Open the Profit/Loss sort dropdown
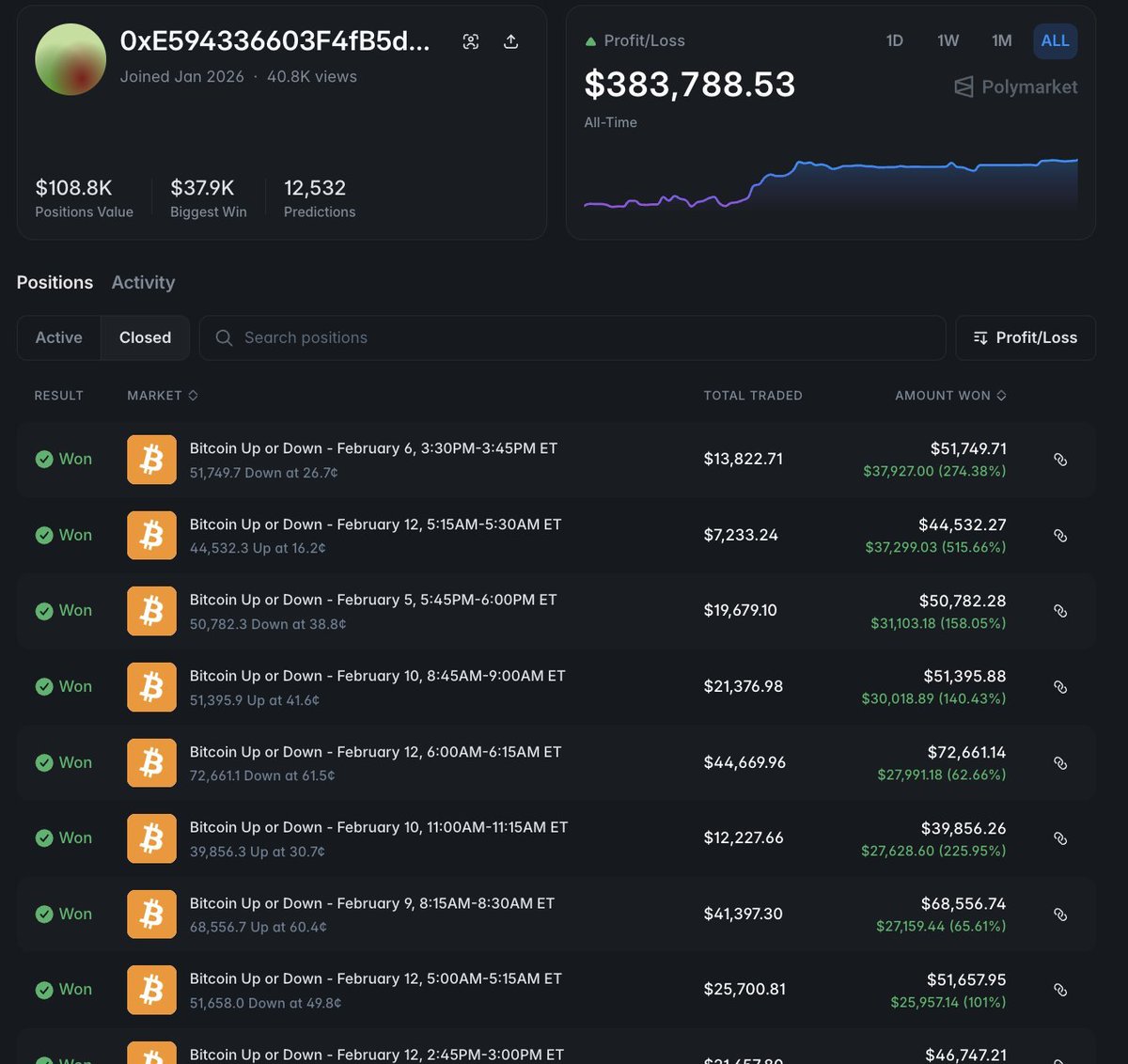Image resolution: width=1128 pixels, height=1064 pixels. coord(1026,337)
